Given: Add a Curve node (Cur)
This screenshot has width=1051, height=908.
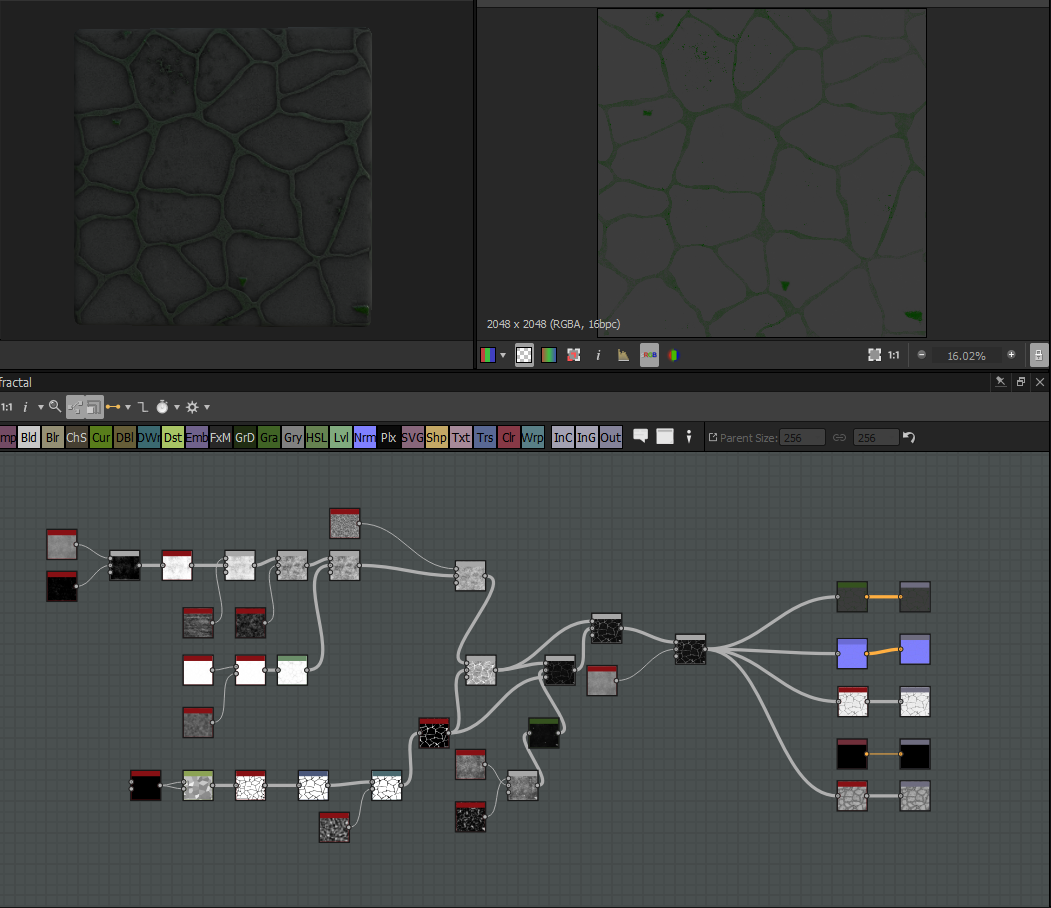Looking at the screenshot, I should [101, 438].
